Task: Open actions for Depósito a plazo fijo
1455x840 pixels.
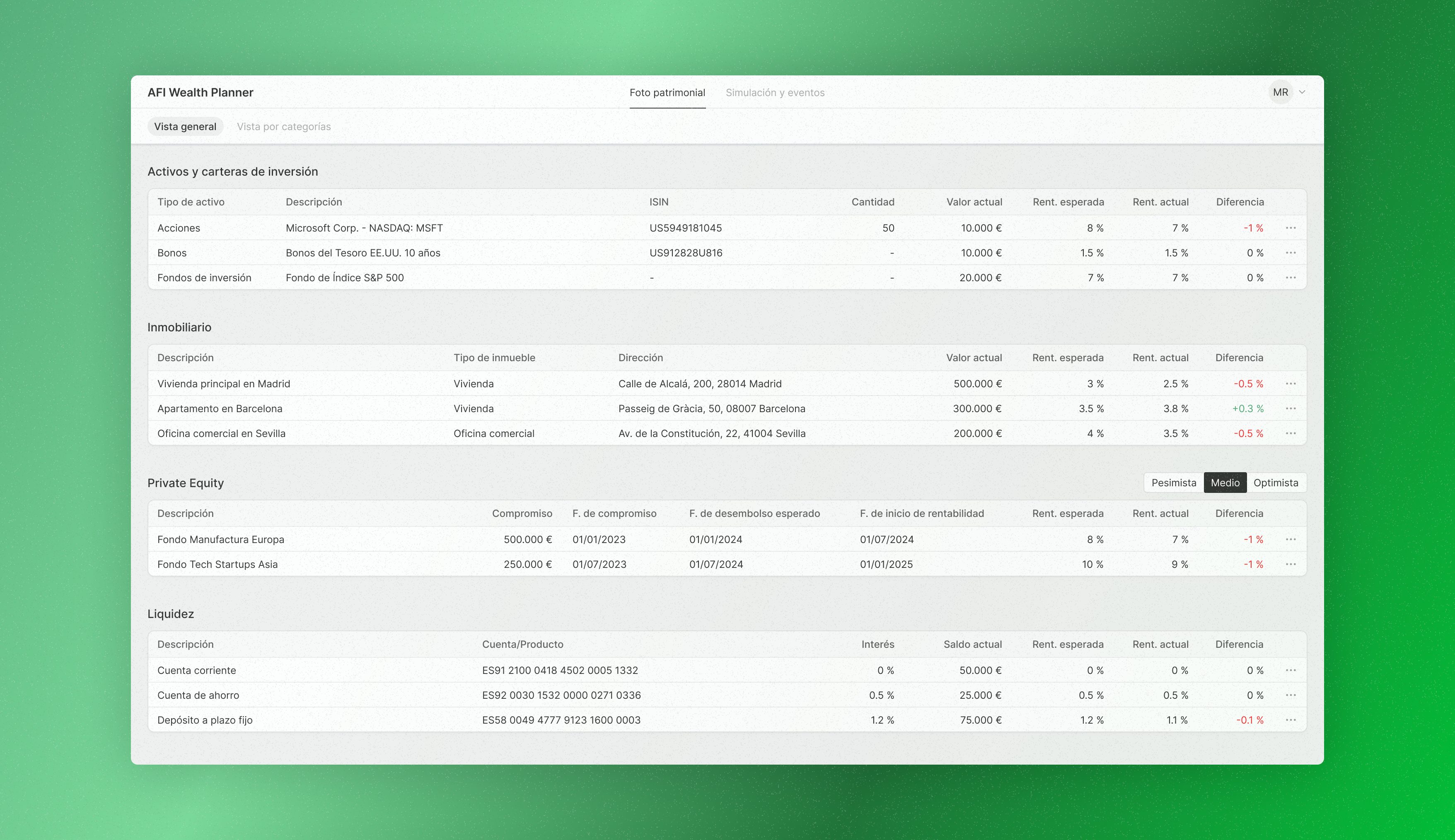Action: coord(1291,720)
